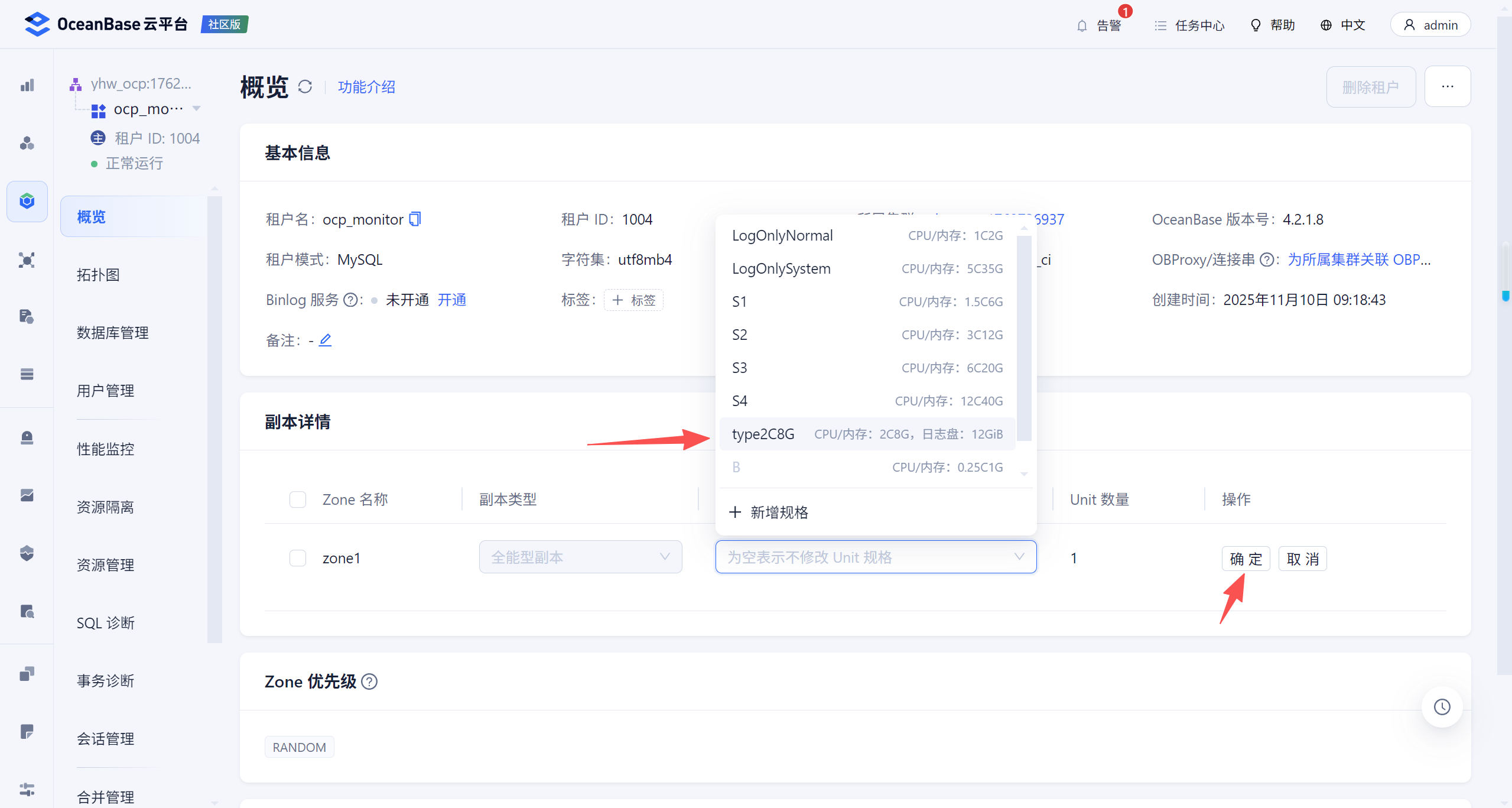Click the help icon next to Binlog 服务
This screenshot has width=1512, height=808.
pyautogui.click(x=350, y=300)
